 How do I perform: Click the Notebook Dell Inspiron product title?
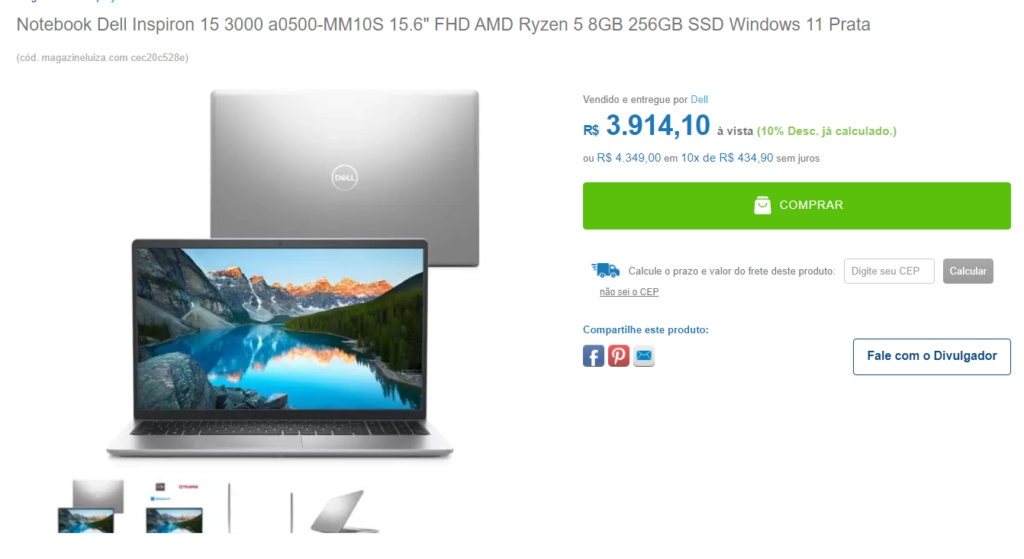443,25
